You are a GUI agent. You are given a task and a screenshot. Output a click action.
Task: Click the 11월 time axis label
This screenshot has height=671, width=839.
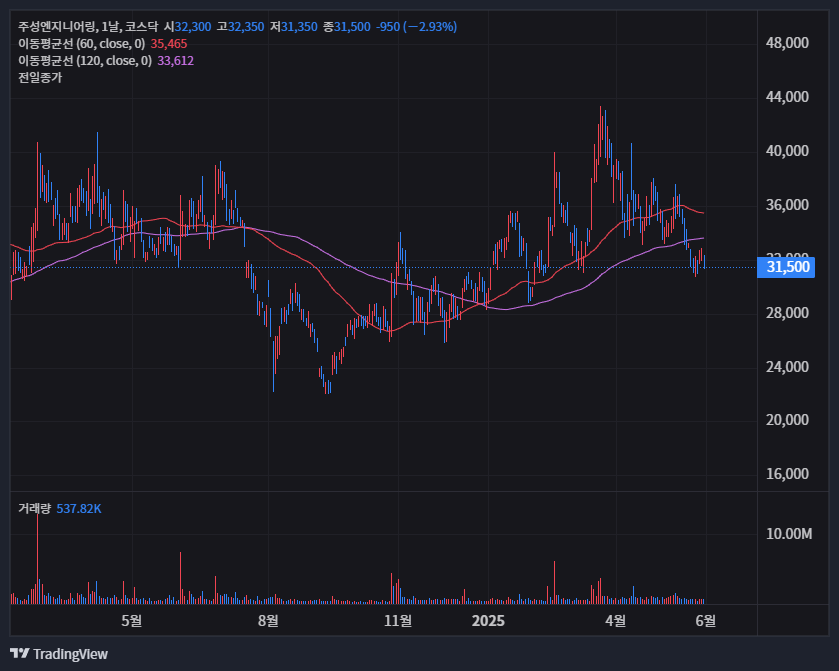(x=398, y=621)
